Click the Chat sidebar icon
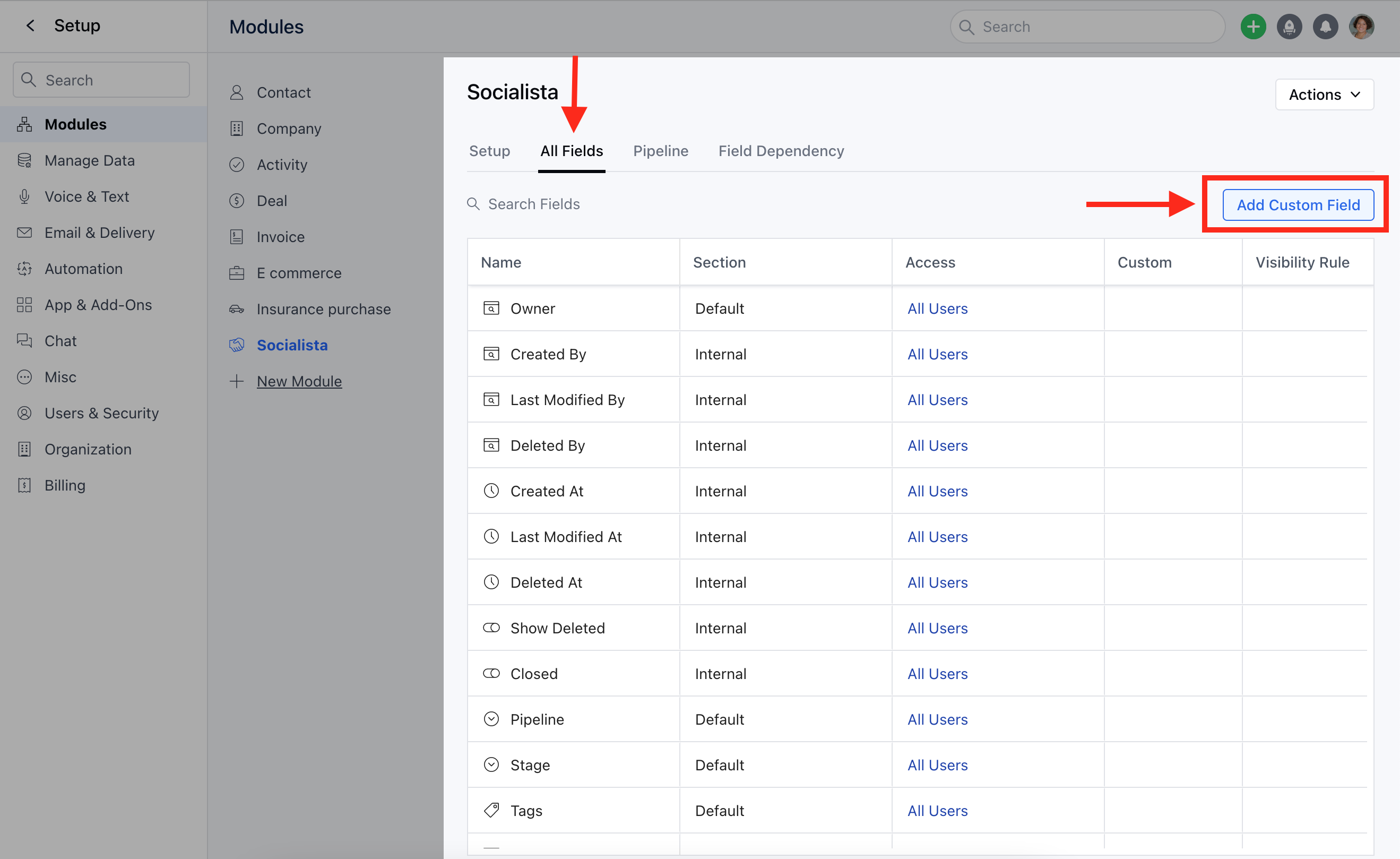The image size is (1400, 859). tap(24, 340)
